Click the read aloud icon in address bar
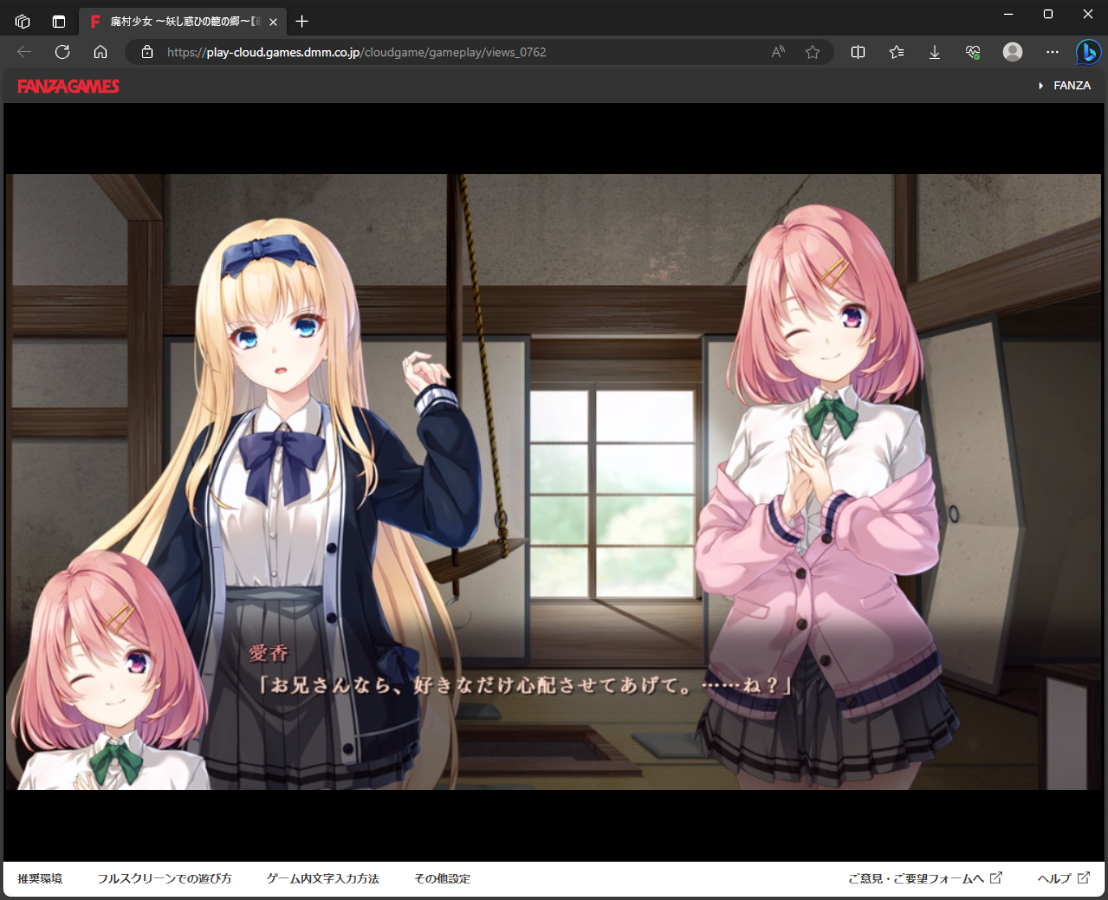 pyautogui.click(x=778, y=52)
